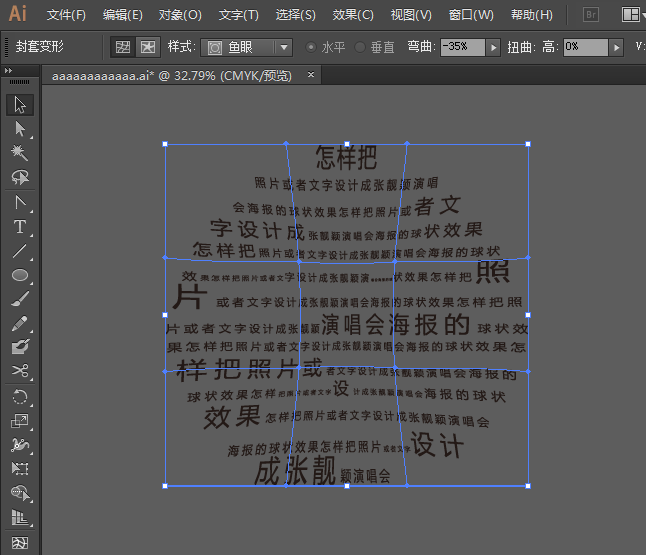Select the Paintbrush tool
Screen dimensions: 646x555
tap(20, 299)
